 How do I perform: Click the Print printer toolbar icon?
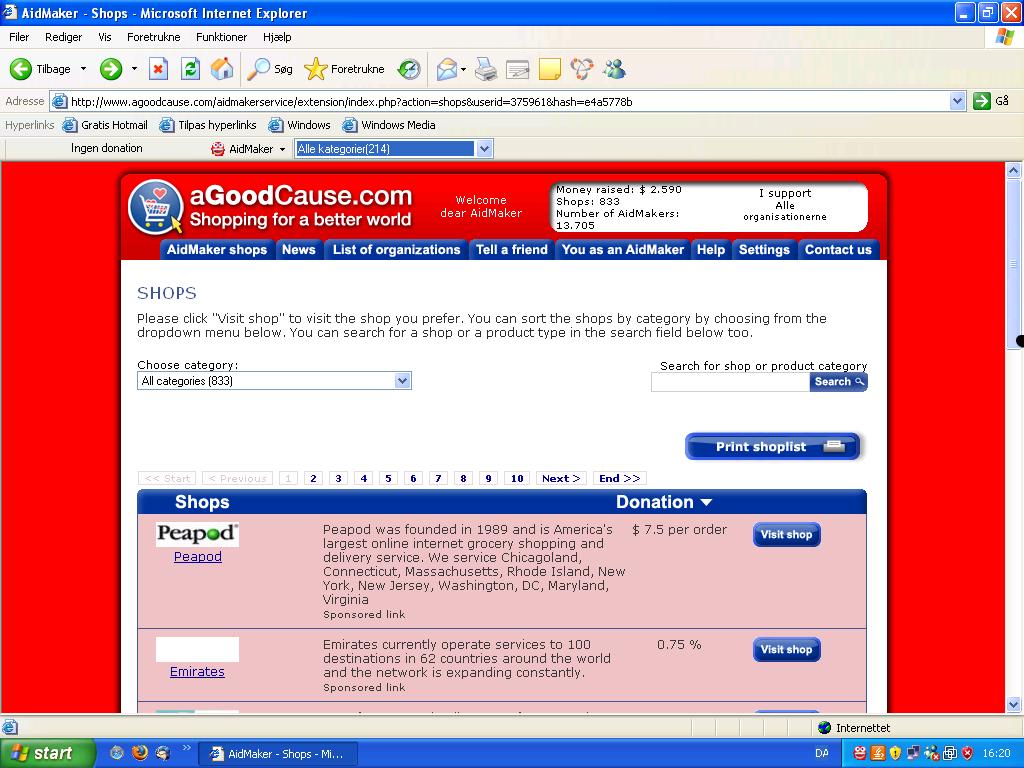coord(486,69)
